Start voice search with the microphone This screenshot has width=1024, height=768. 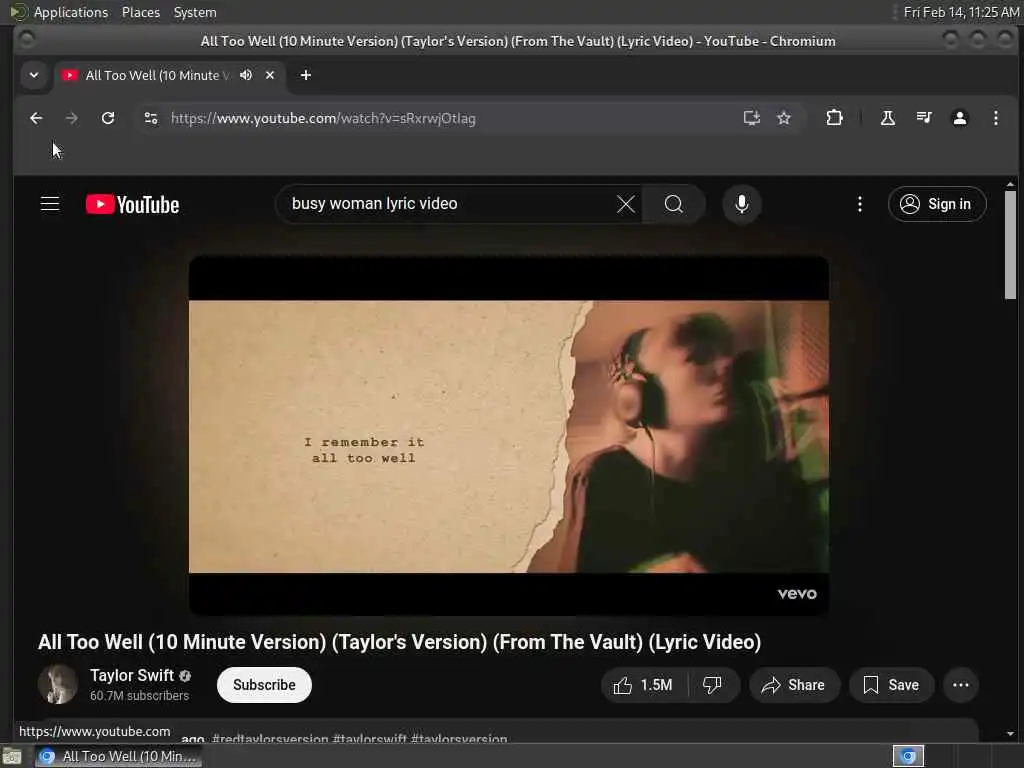click(x=741, y=204)
